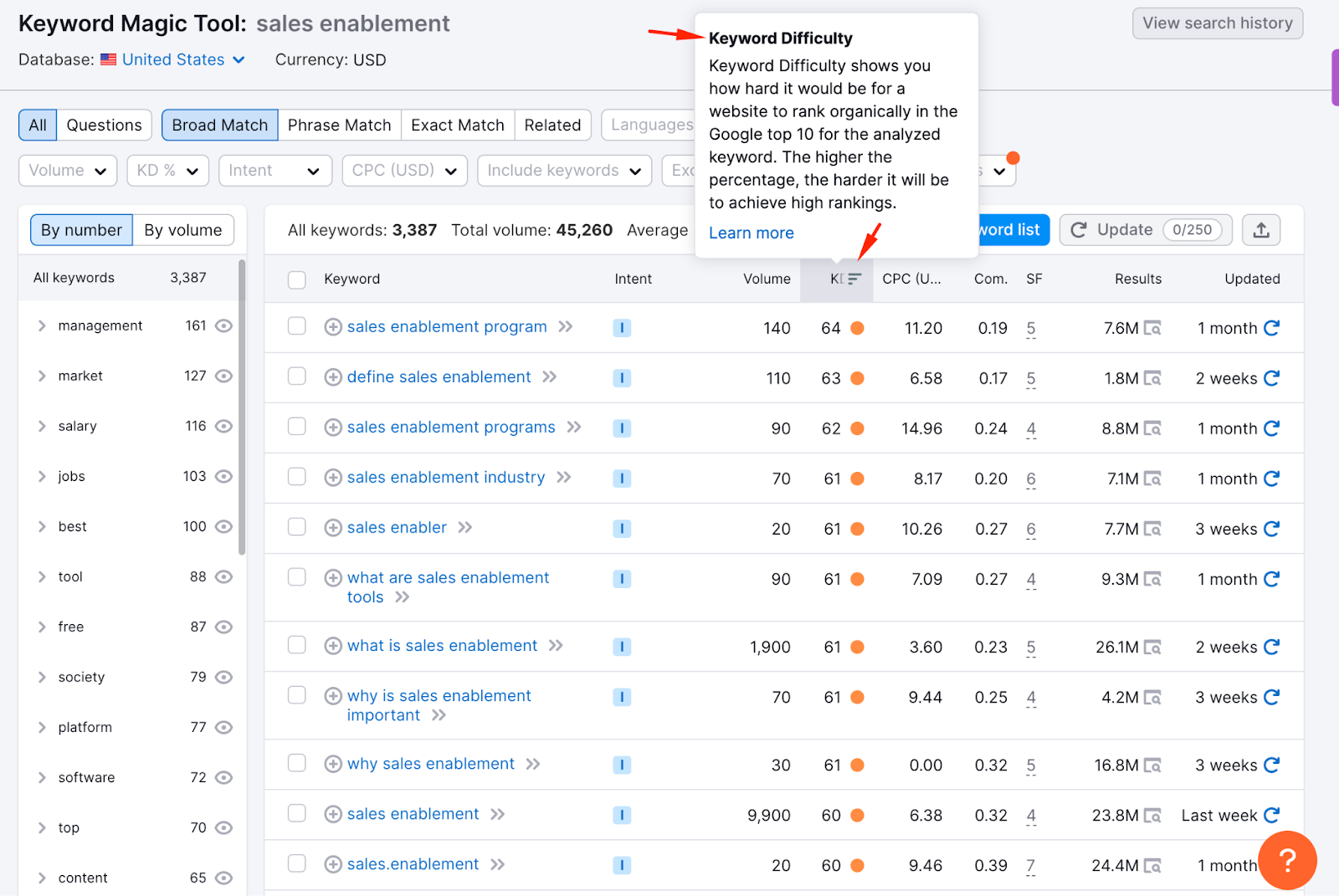The height and width of the screenshot is (896, 1339).
Task: Open SERP results icon for 'sales enablement programs'
Action: 1152,428
